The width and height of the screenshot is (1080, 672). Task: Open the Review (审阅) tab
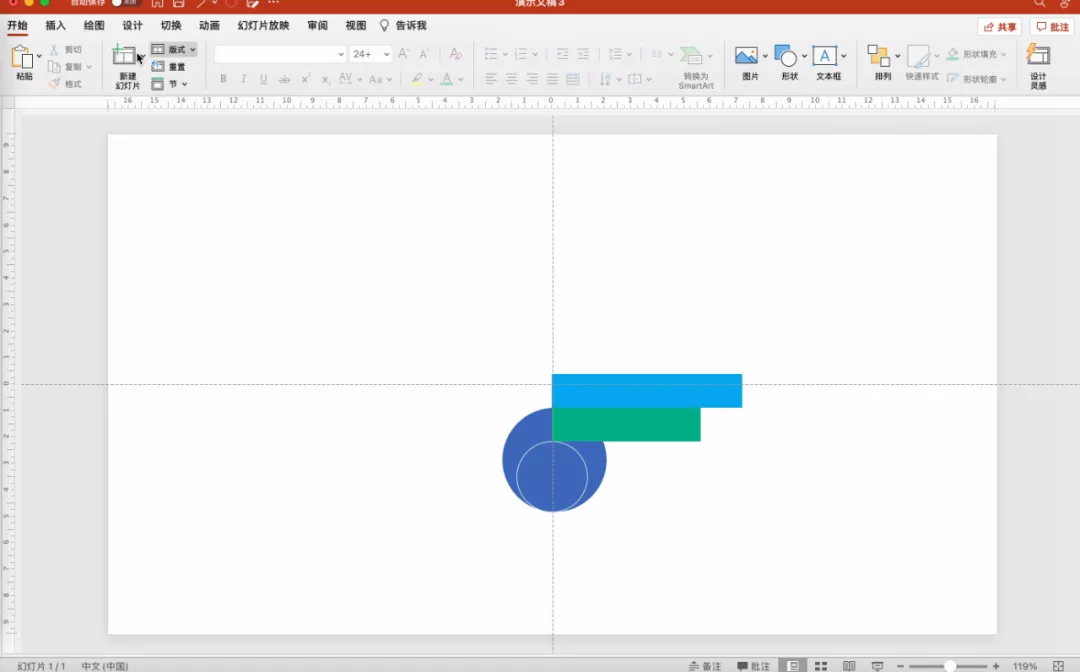pos(318,25)
